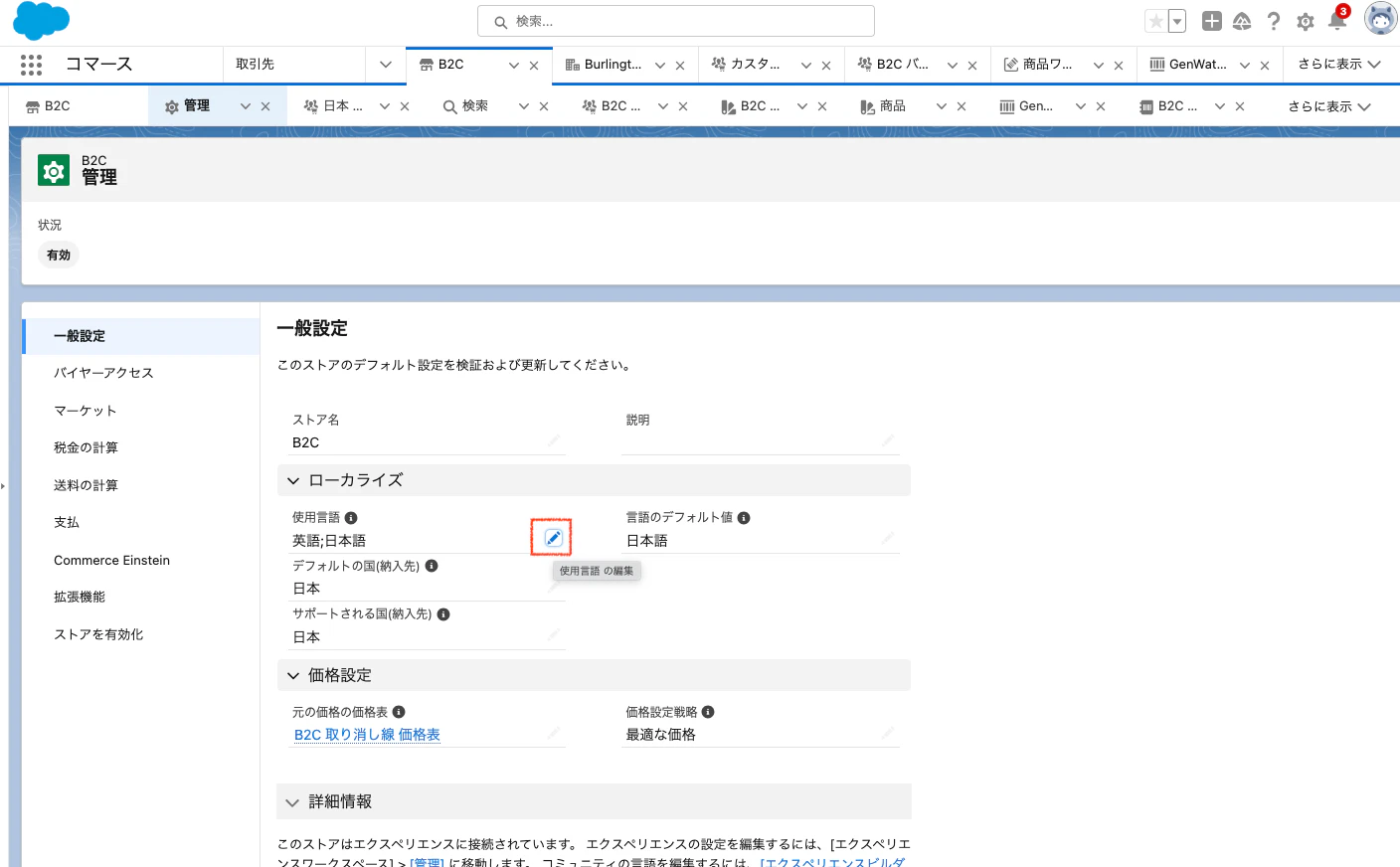Image resolution: width=1400 pixels, height=867 pixels.
Task: Click the 有効 status badge
Action: 59,256
